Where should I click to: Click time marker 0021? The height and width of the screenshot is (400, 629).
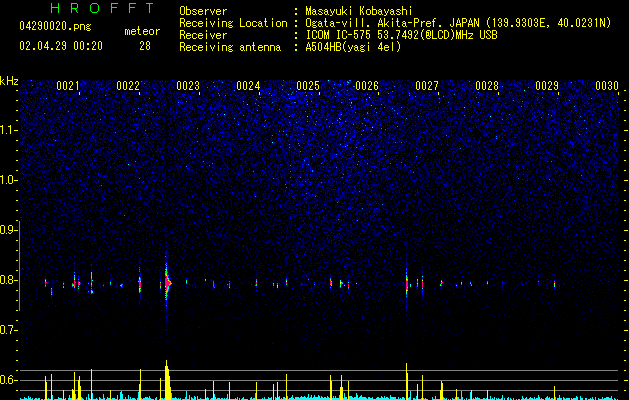click(x=68, y=86)
